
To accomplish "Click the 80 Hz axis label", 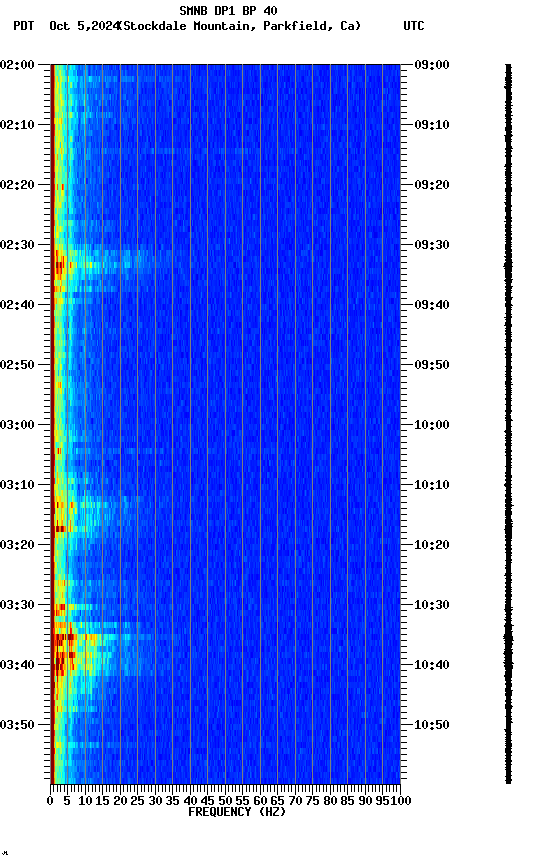I will 331,801.
